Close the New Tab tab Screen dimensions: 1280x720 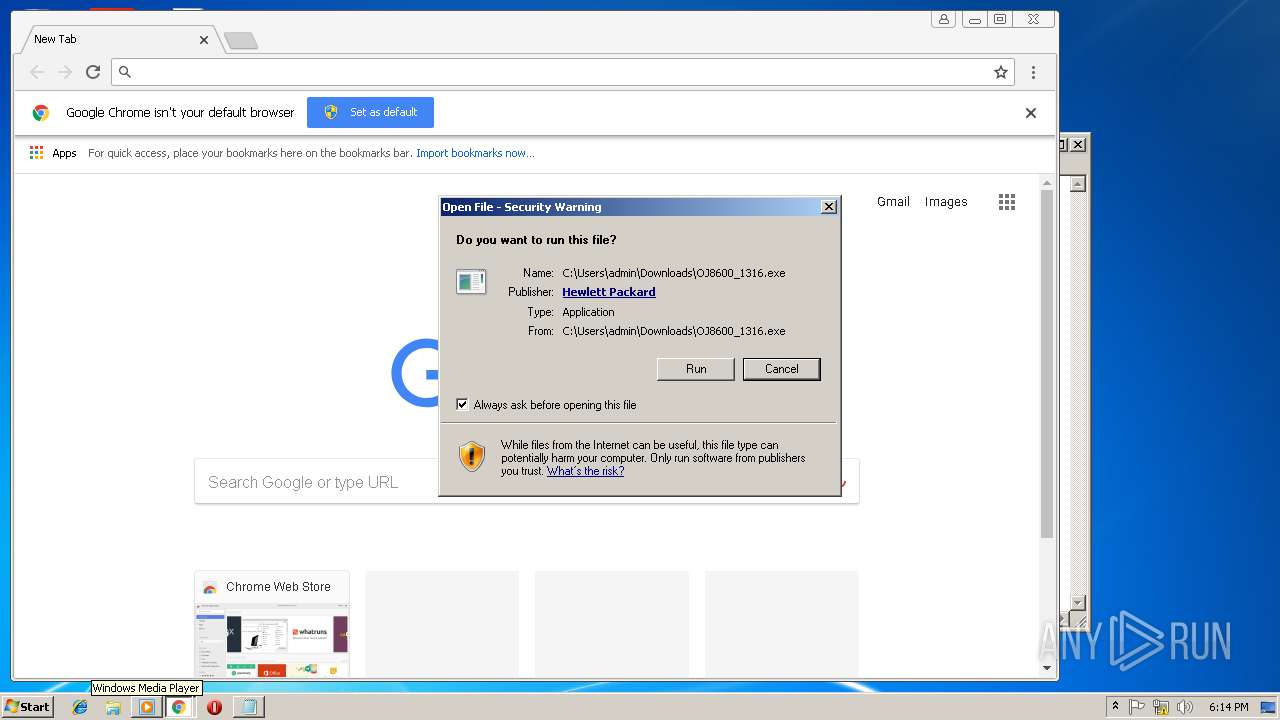pos(204,40)
